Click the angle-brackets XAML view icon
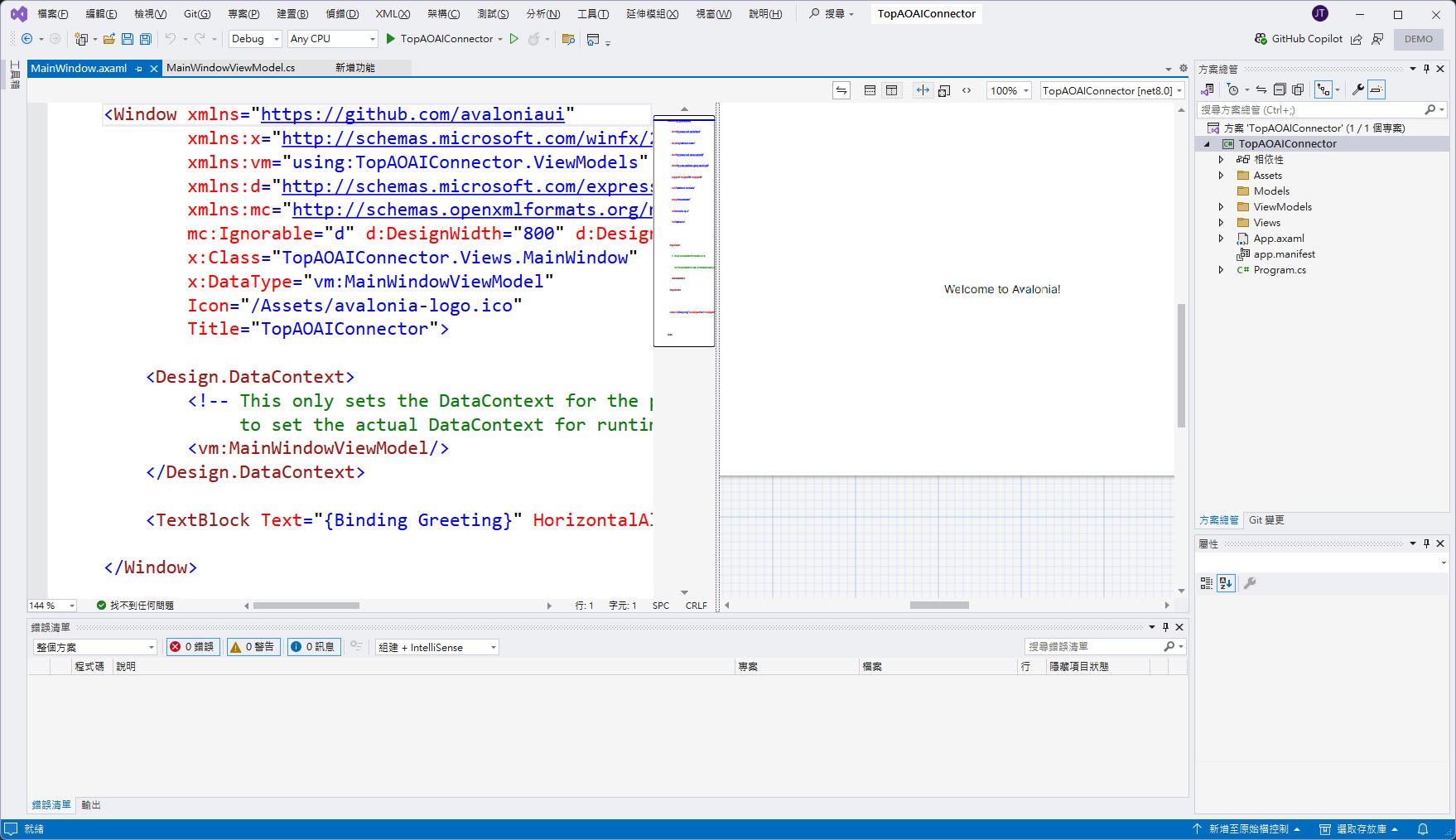Image resolution: width=1456 pixels, height=840 pixels. tap(967, 90)
